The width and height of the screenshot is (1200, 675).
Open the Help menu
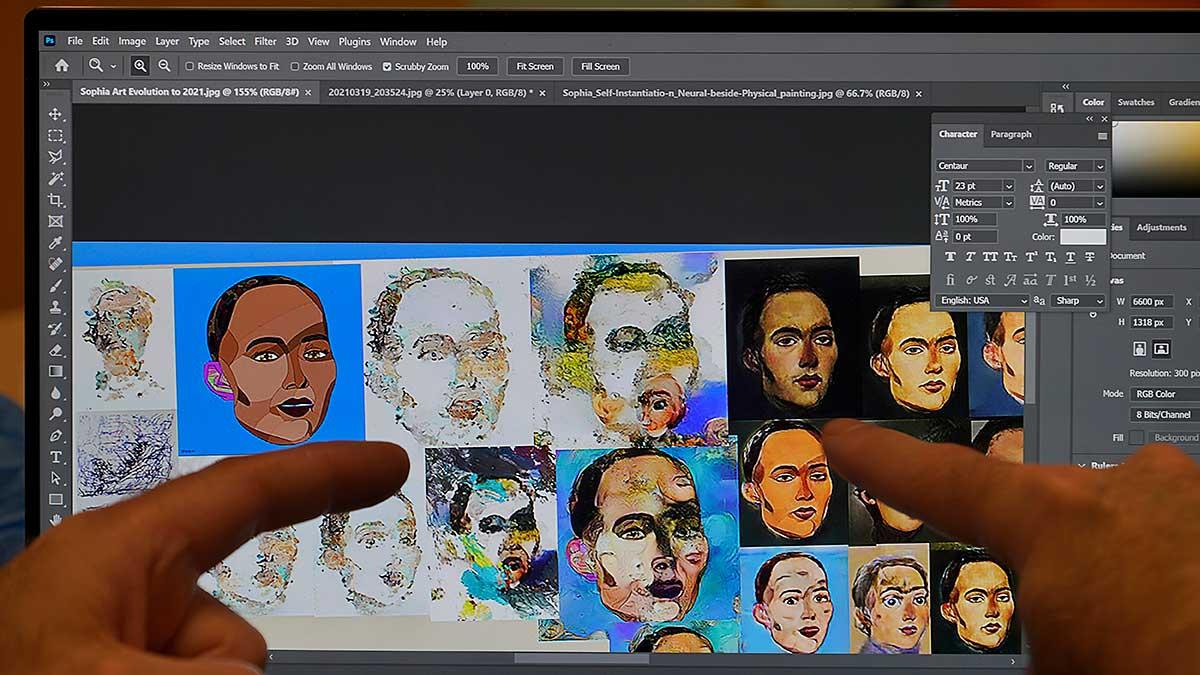437,41
